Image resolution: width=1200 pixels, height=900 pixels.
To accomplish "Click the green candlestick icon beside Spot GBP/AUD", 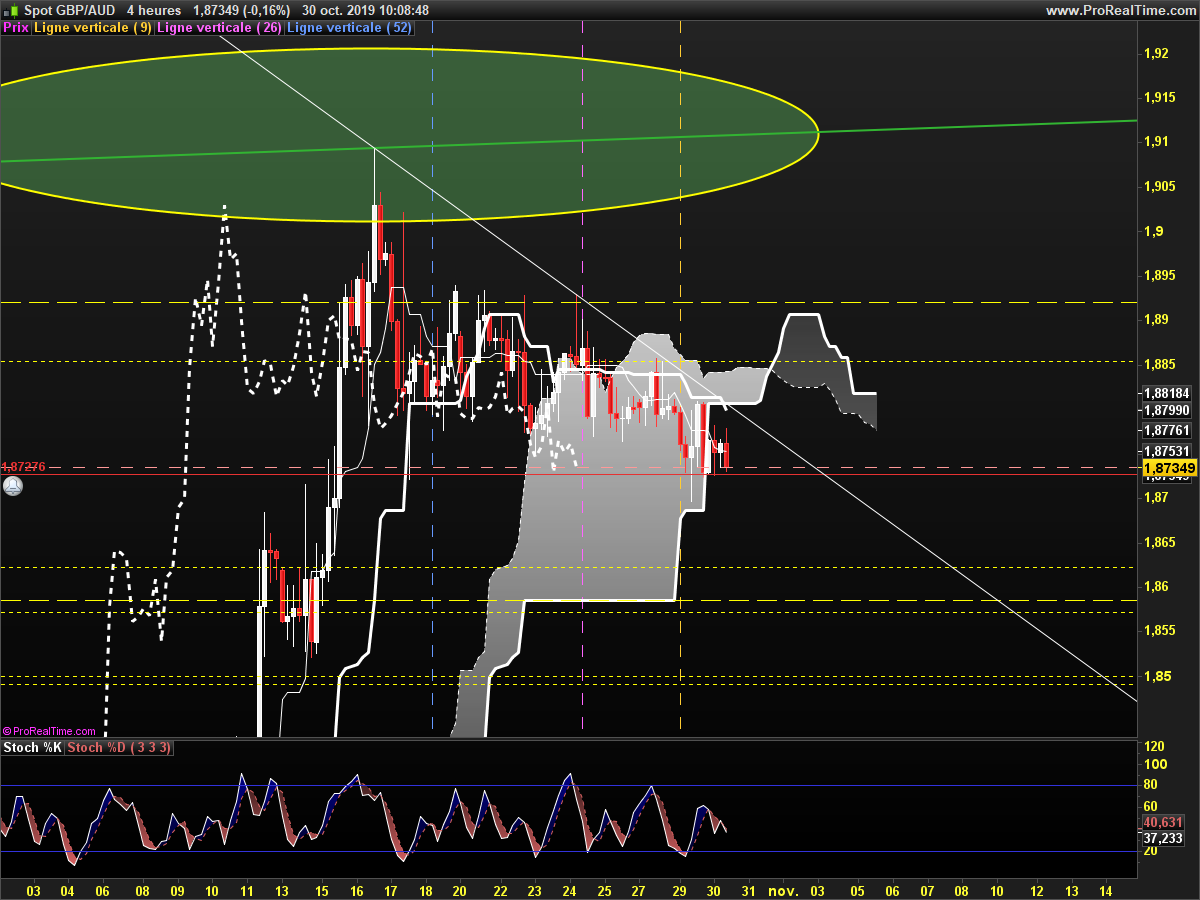I will (12, 10).
